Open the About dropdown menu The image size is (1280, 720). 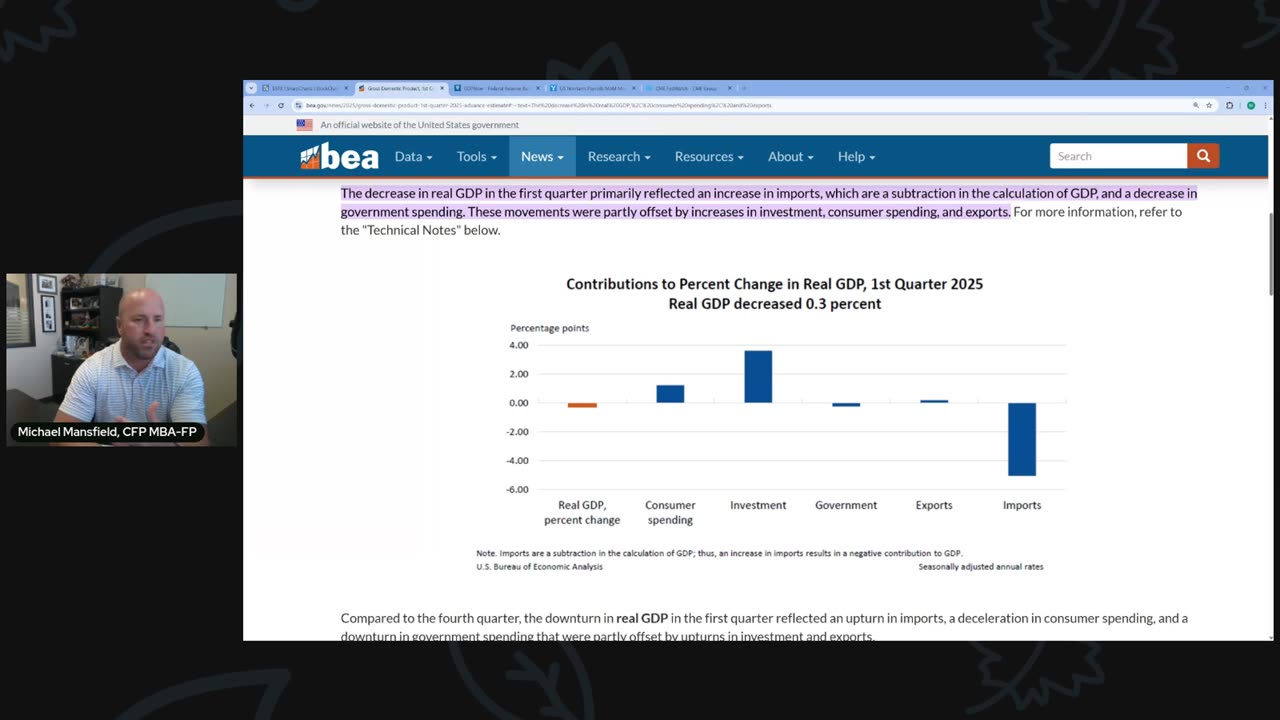[x=790, y=157]
